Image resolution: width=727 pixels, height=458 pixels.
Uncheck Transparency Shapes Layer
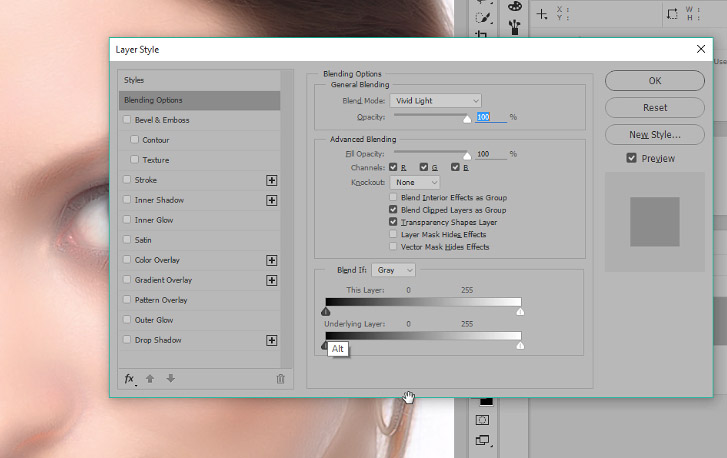point(393,222)
